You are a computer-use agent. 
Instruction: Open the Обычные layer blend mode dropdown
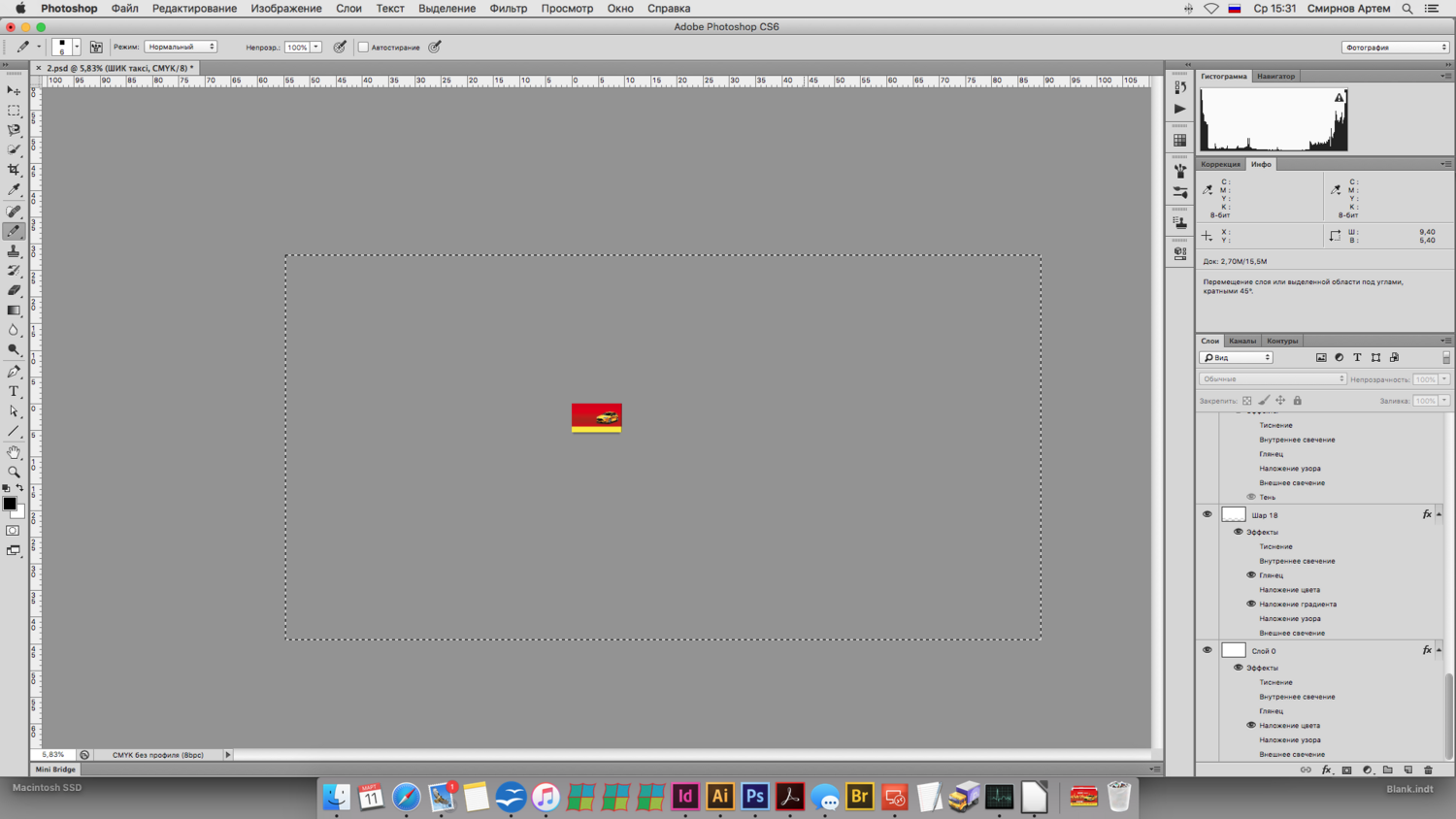[1273, 379]
